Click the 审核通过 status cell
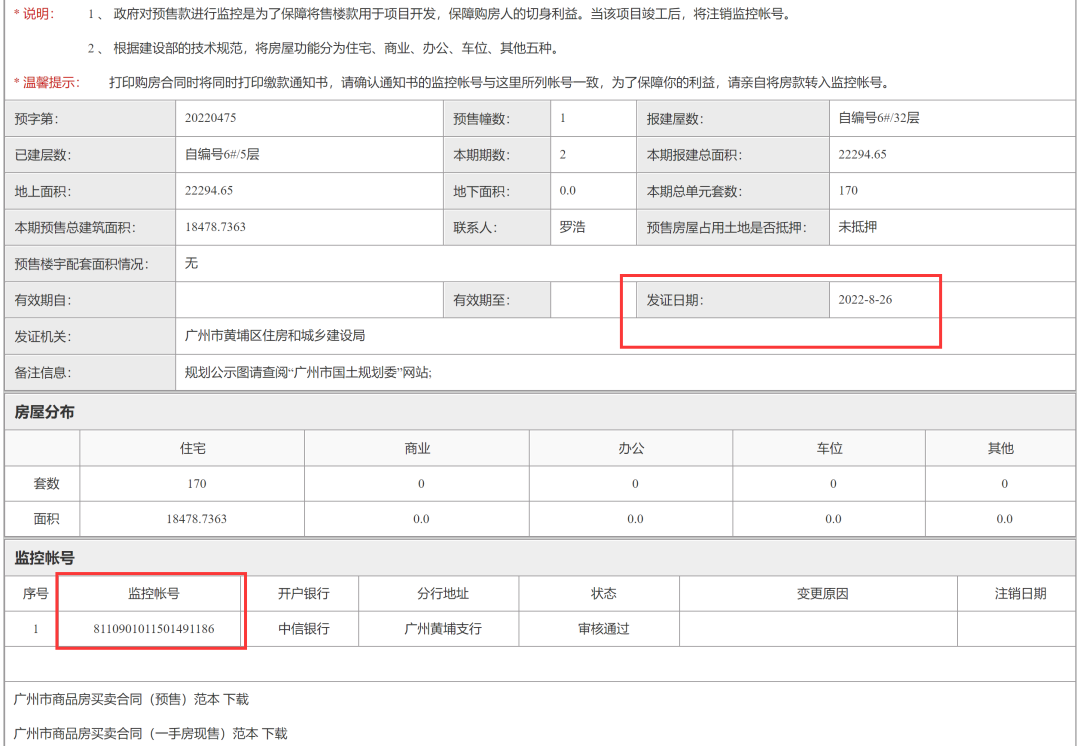This screenshot has width=1080, height=746. coord(603,629)
